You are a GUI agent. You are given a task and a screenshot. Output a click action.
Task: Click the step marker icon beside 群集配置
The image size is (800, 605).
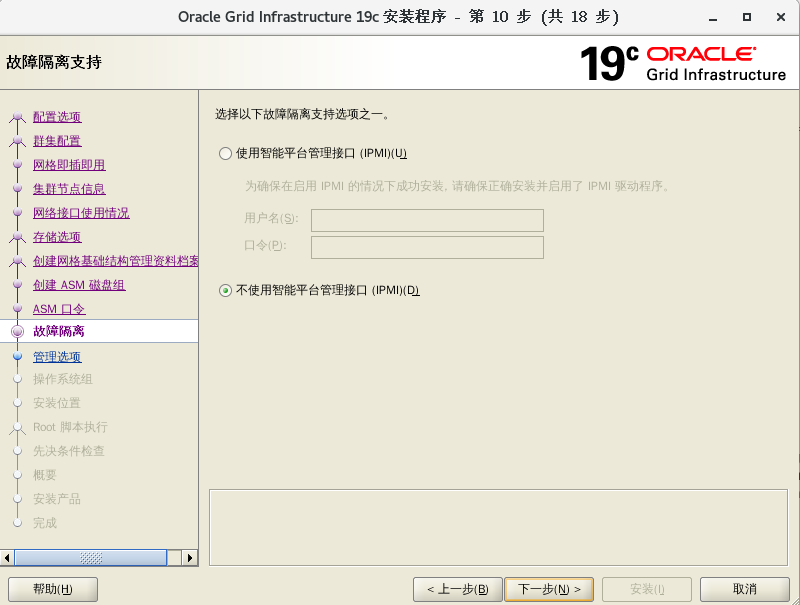click(17, 141)
